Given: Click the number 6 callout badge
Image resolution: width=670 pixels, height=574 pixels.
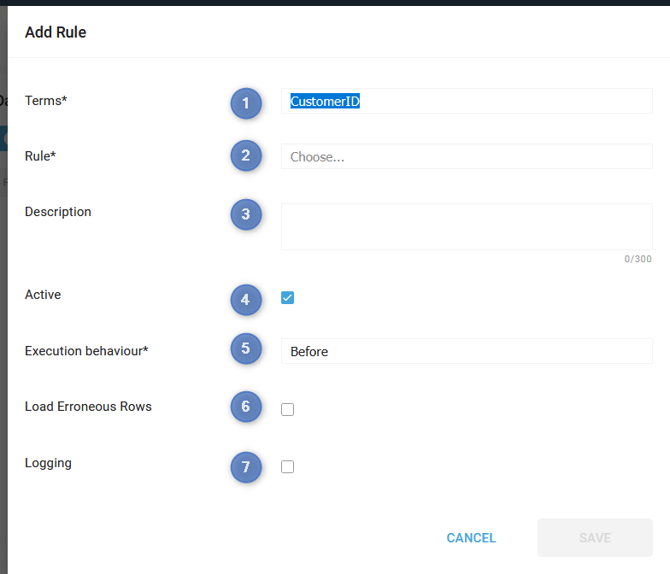Looking at the screenshot, I should 246,407.
